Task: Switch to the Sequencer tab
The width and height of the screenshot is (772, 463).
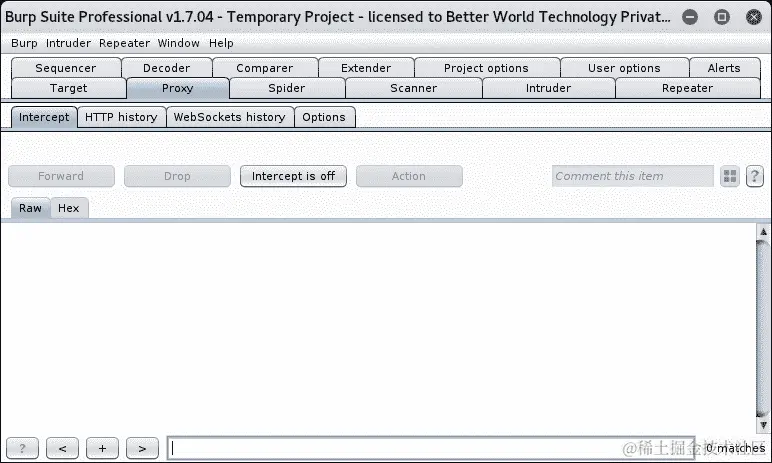Action: pyautogui.click(x=66, y=68)
